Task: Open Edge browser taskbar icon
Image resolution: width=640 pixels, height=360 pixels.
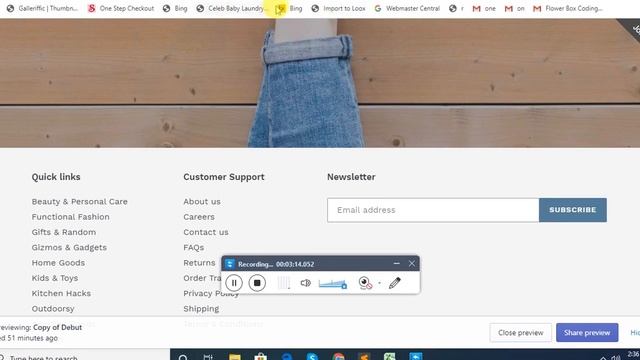Action: tap(287, 357)
